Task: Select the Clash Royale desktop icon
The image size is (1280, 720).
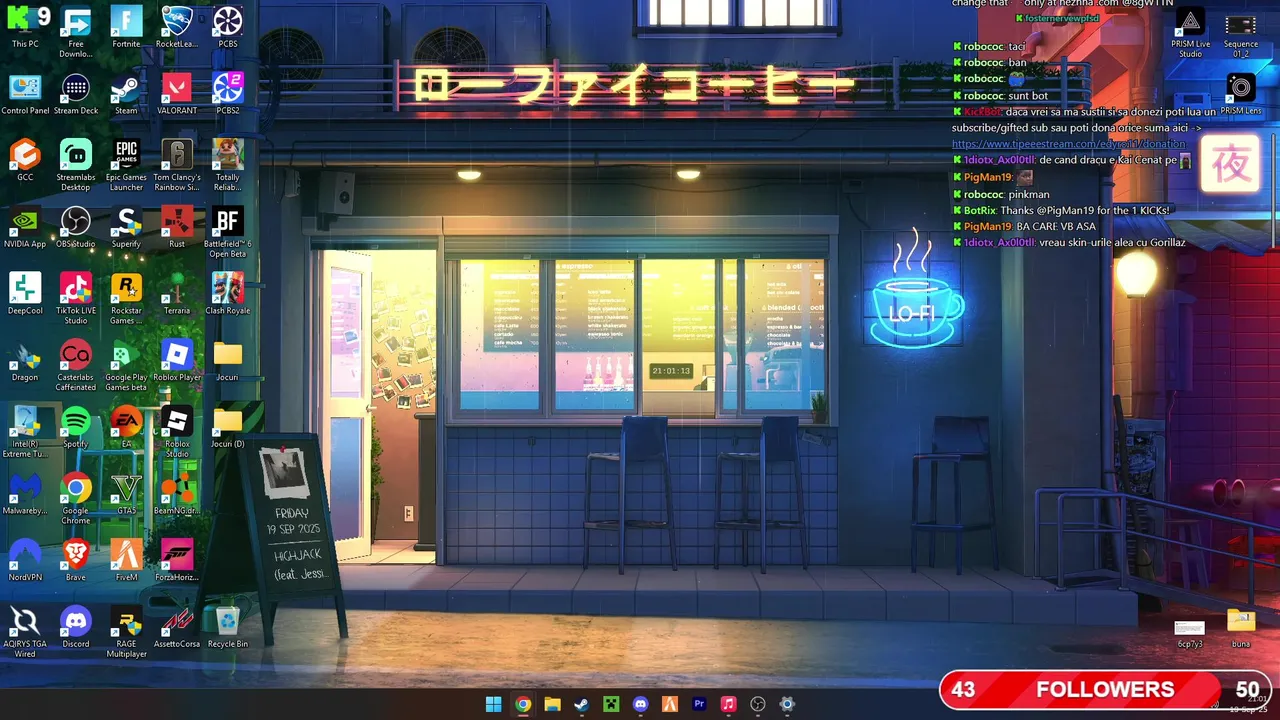Action: (228, 295)
